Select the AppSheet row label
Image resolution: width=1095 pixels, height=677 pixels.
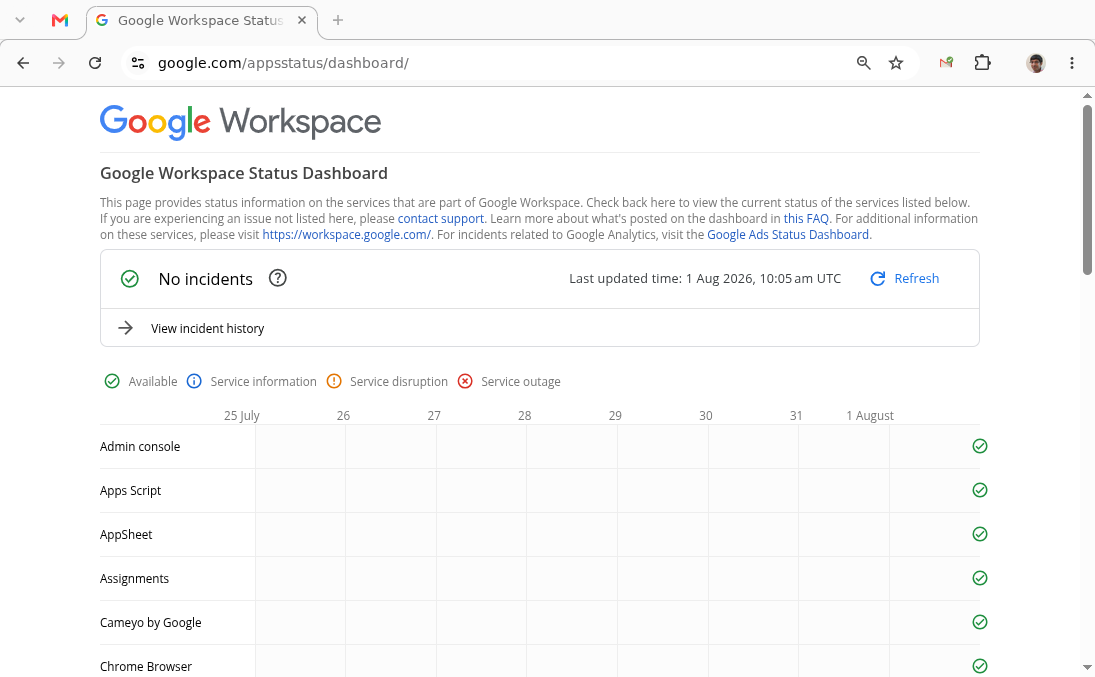pos(126,534)
